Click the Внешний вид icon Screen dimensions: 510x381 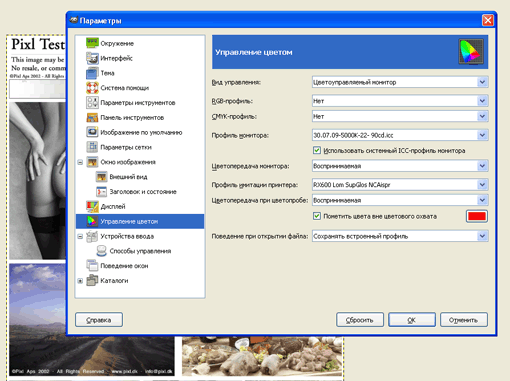point(101,177)
